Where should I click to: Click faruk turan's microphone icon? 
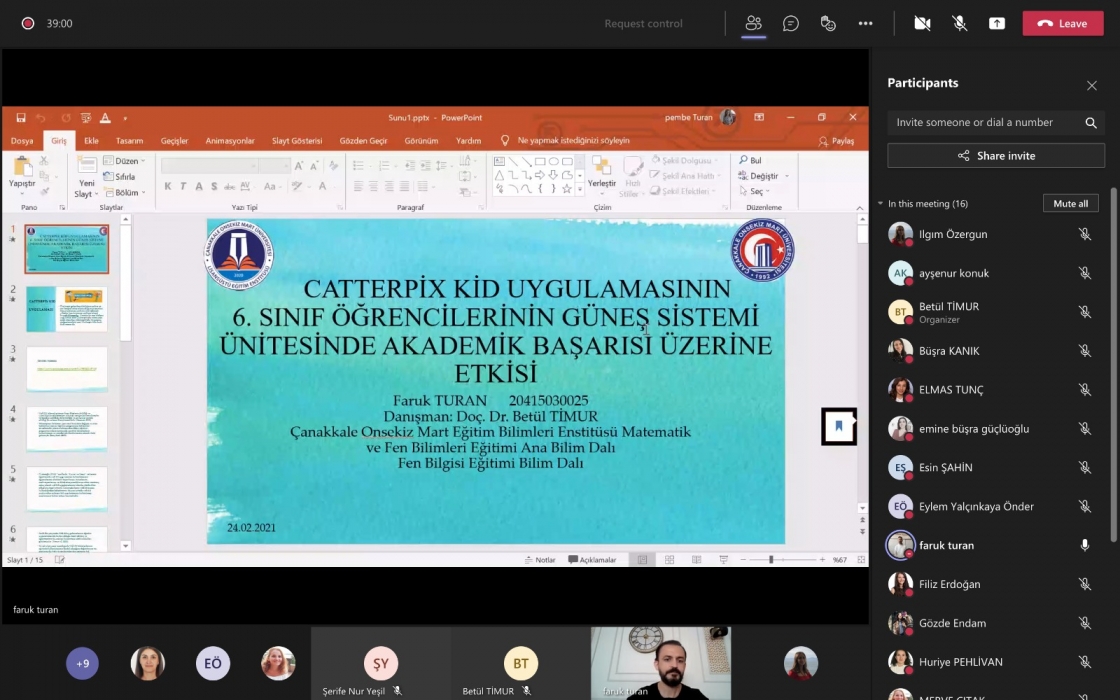click(1084, 546)
